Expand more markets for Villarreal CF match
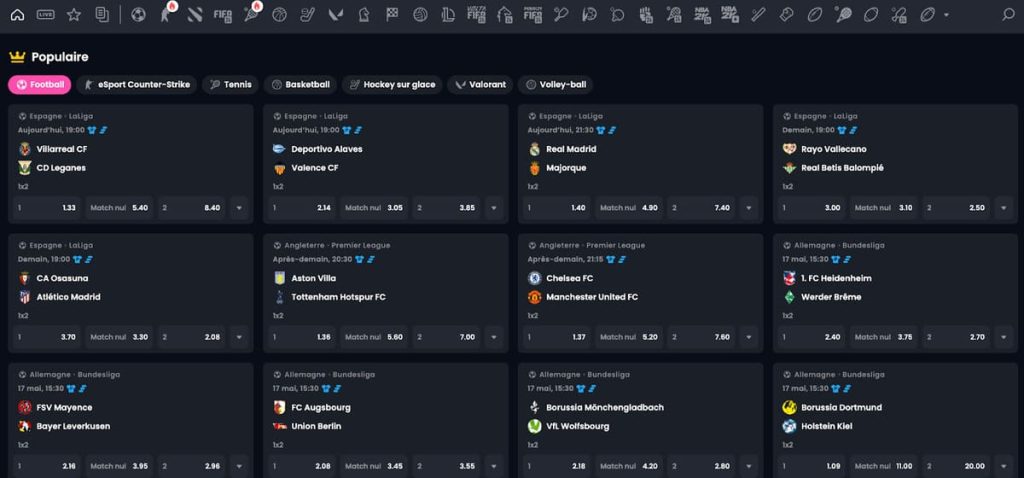Screen dimensions: 1024x478 point(239,208)
